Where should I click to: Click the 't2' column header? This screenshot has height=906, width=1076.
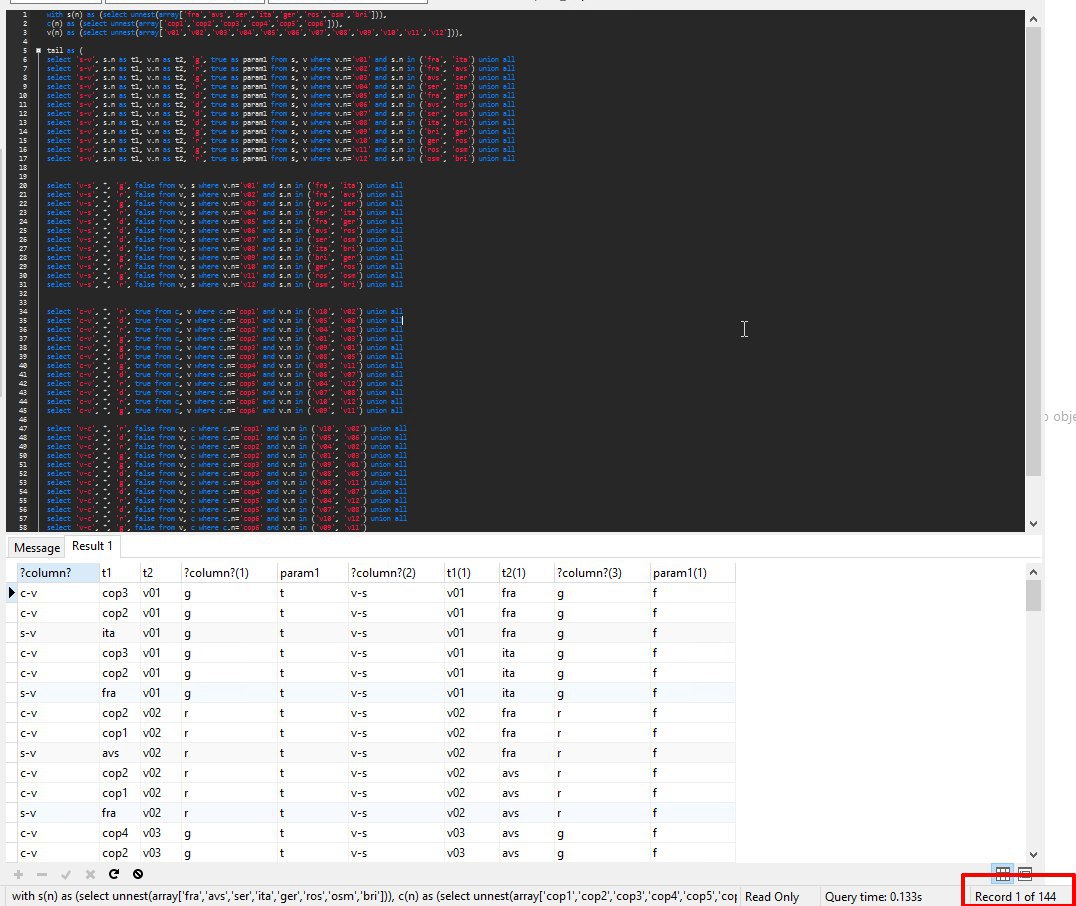point(161,572)
